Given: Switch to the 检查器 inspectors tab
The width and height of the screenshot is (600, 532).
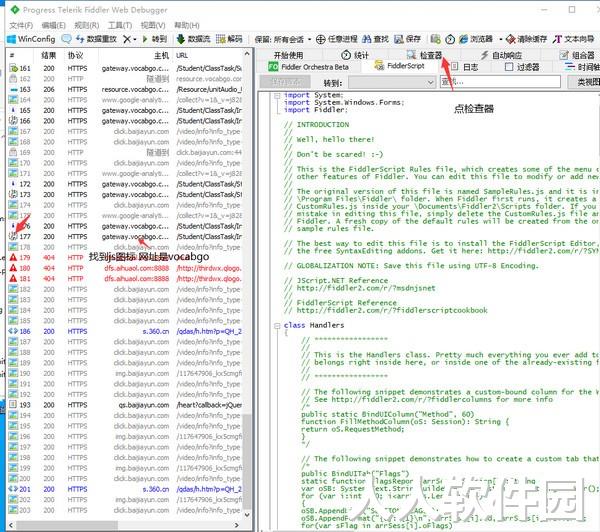Looking at the screenshot, I should (424, 55).
